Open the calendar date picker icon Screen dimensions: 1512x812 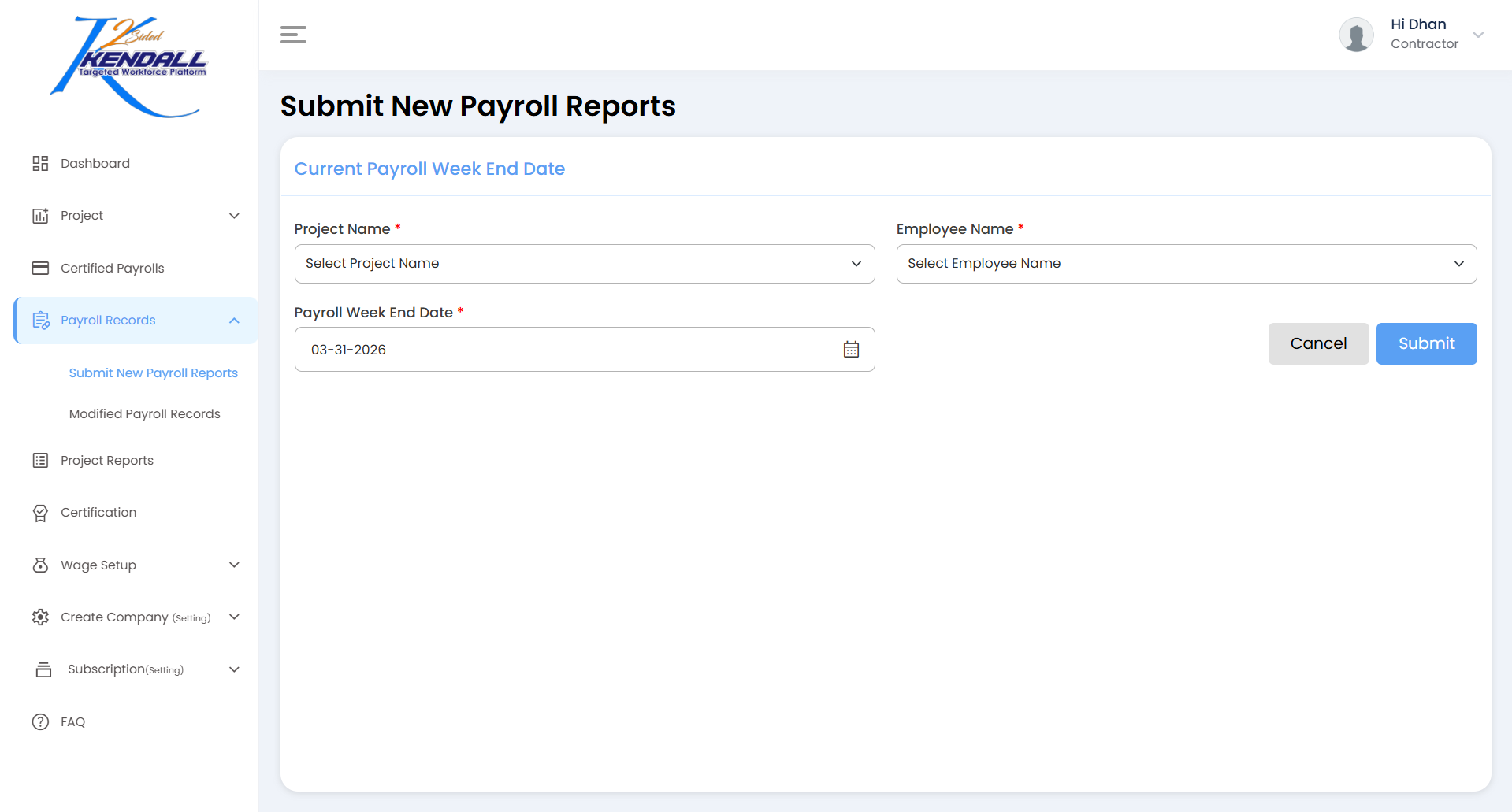click(851, 350)
